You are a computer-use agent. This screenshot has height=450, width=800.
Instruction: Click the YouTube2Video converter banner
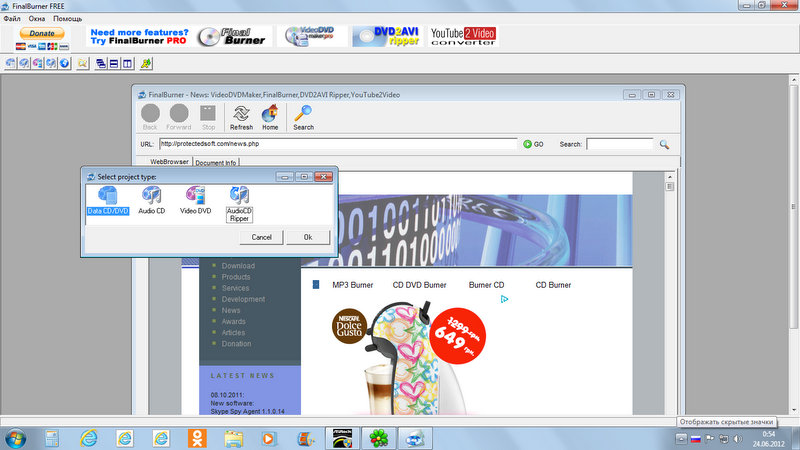[x=463, y=37]
